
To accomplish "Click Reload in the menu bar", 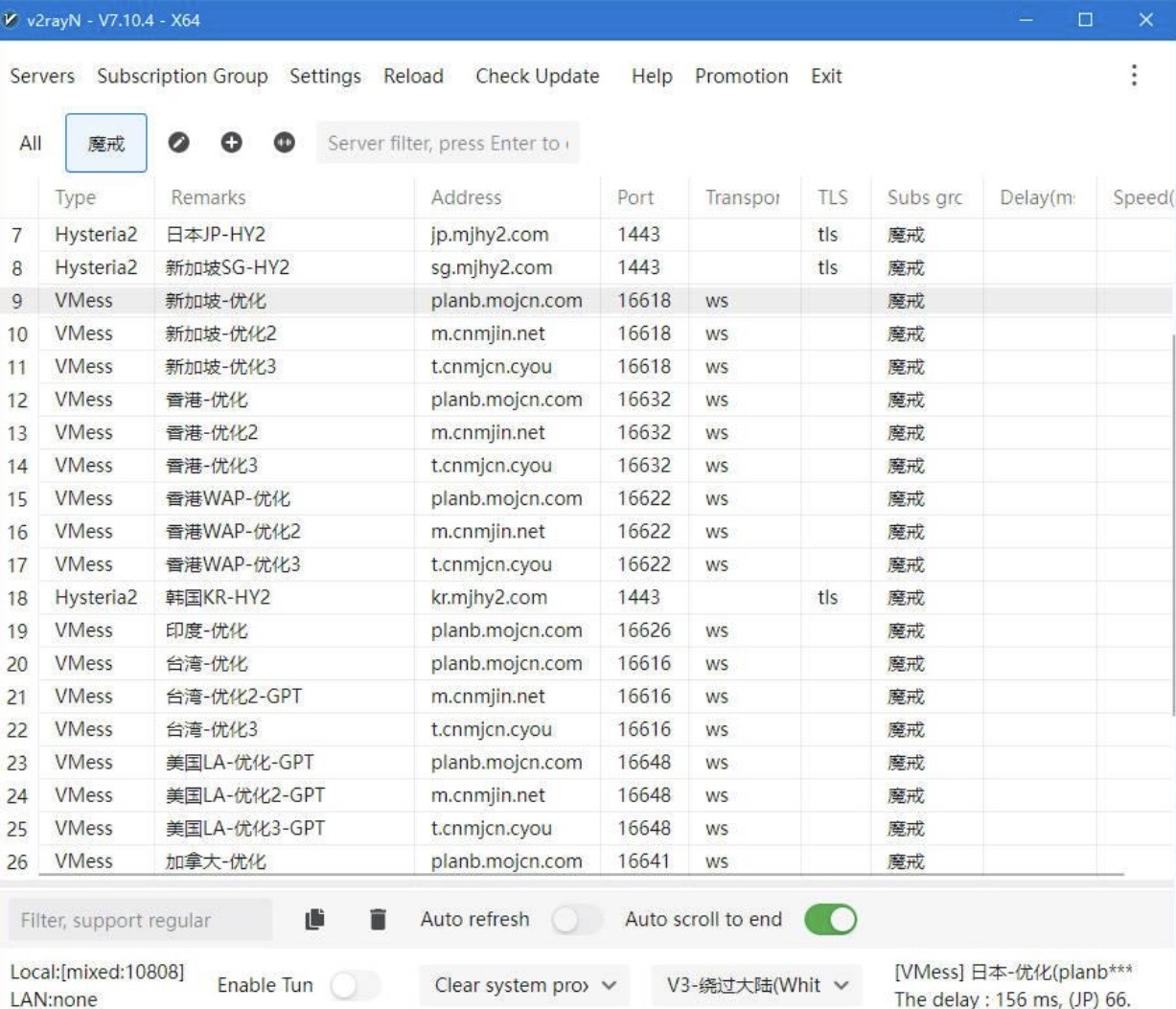I will (x=413, y=76).
